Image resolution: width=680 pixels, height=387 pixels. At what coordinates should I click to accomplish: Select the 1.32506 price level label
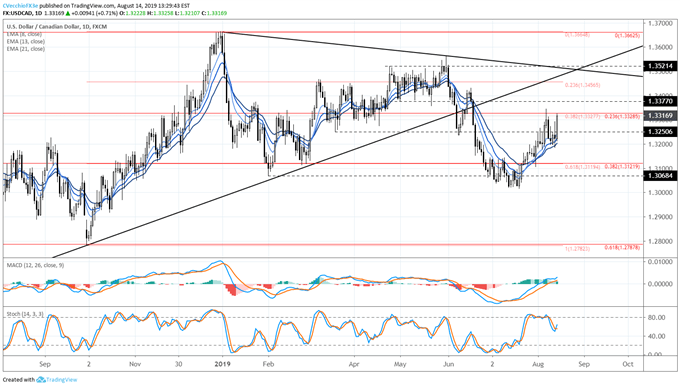pos(660,132)
